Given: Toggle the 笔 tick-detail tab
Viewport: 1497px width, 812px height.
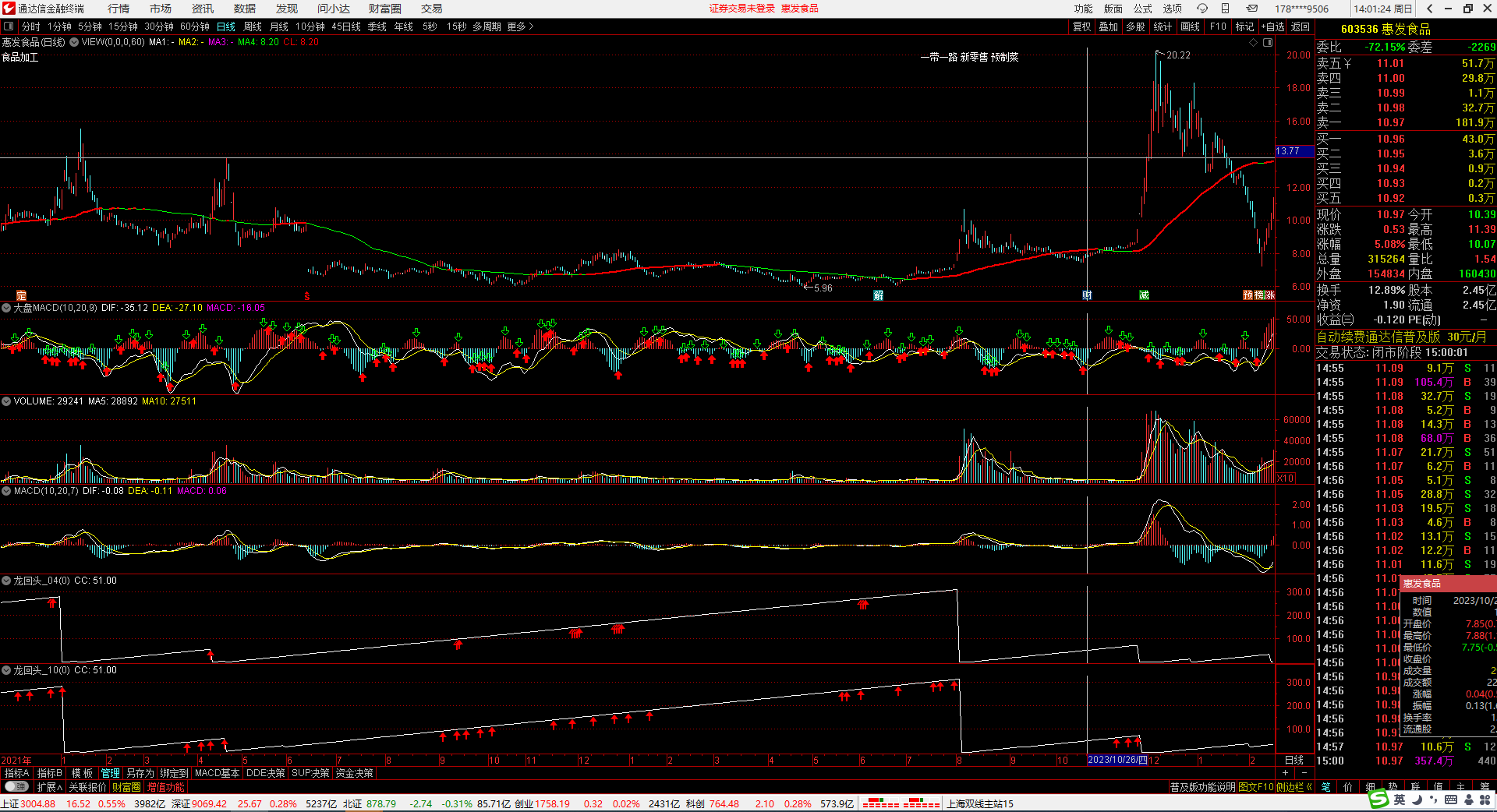Looking at the screenshot, I should tap(1325, 787).
